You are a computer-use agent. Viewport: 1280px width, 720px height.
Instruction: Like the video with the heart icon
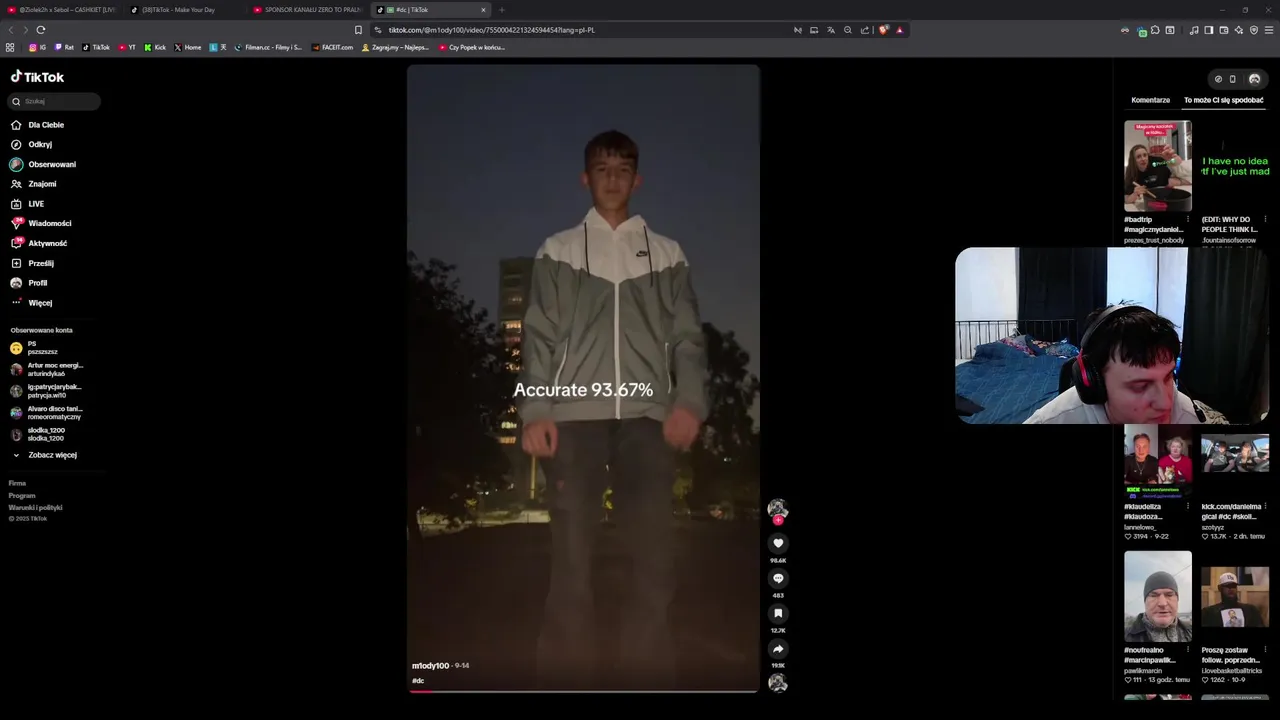coord(778,543)
